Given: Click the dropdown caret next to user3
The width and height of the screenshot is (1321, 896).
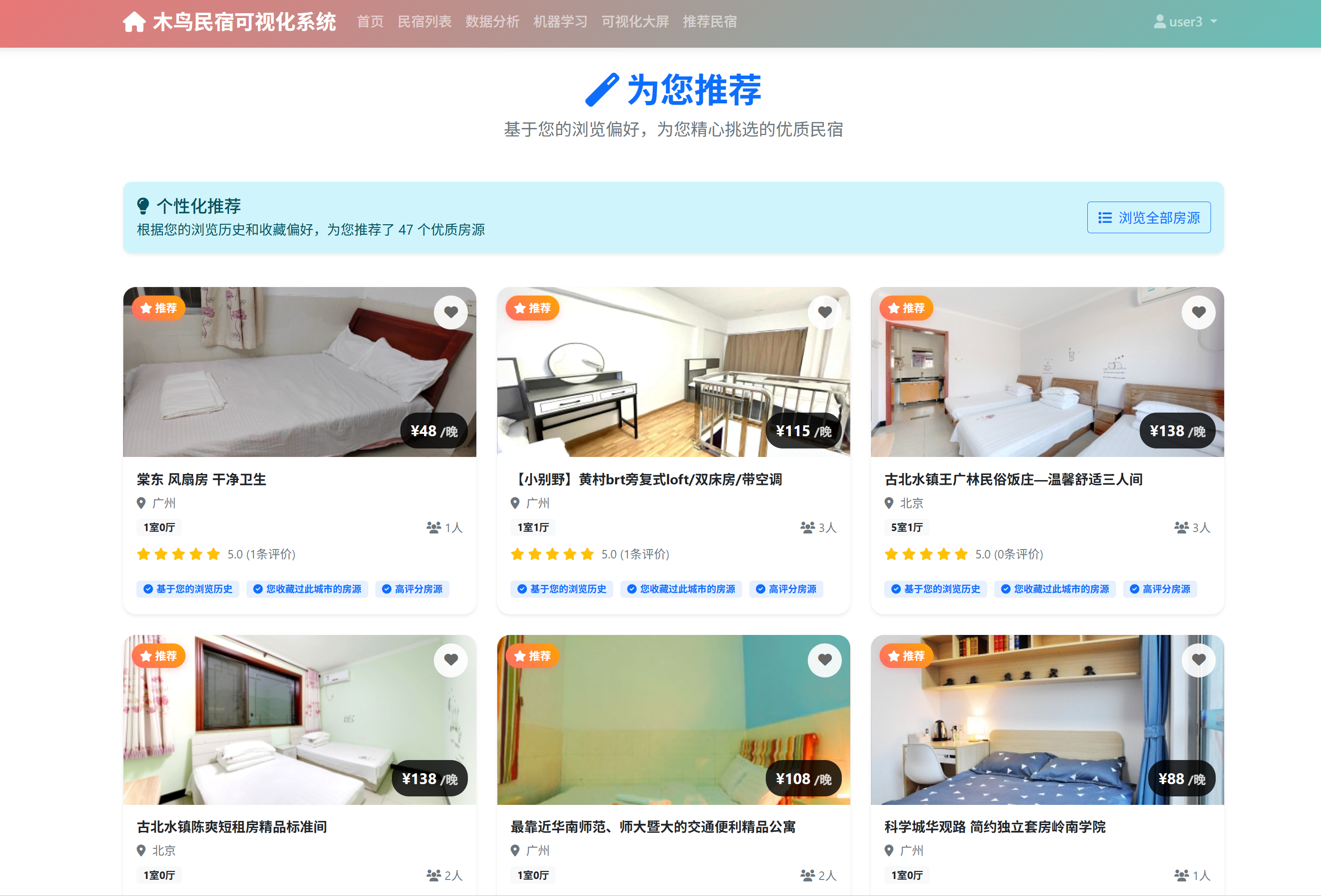Looking at the screenshot, I should point(1213,22).
